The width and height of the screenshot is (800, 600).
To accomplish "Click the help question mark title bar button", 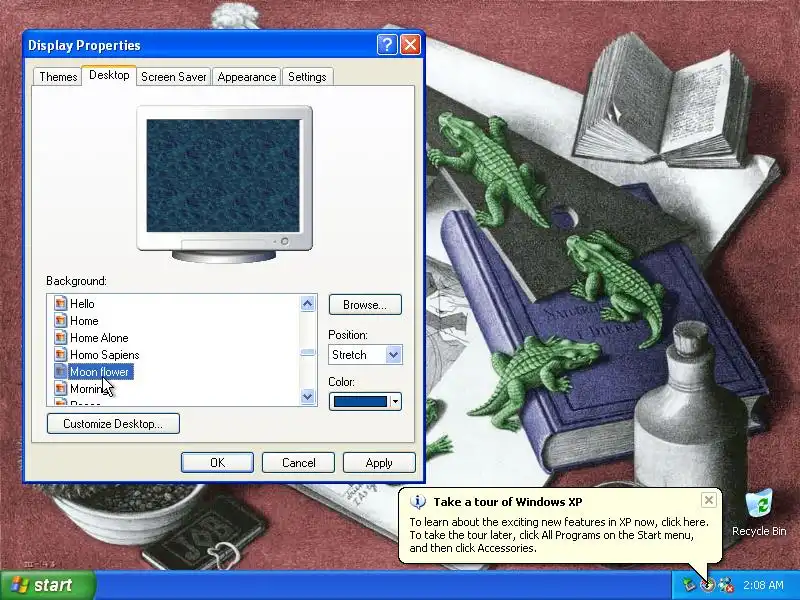I will (x=387, y=45).
